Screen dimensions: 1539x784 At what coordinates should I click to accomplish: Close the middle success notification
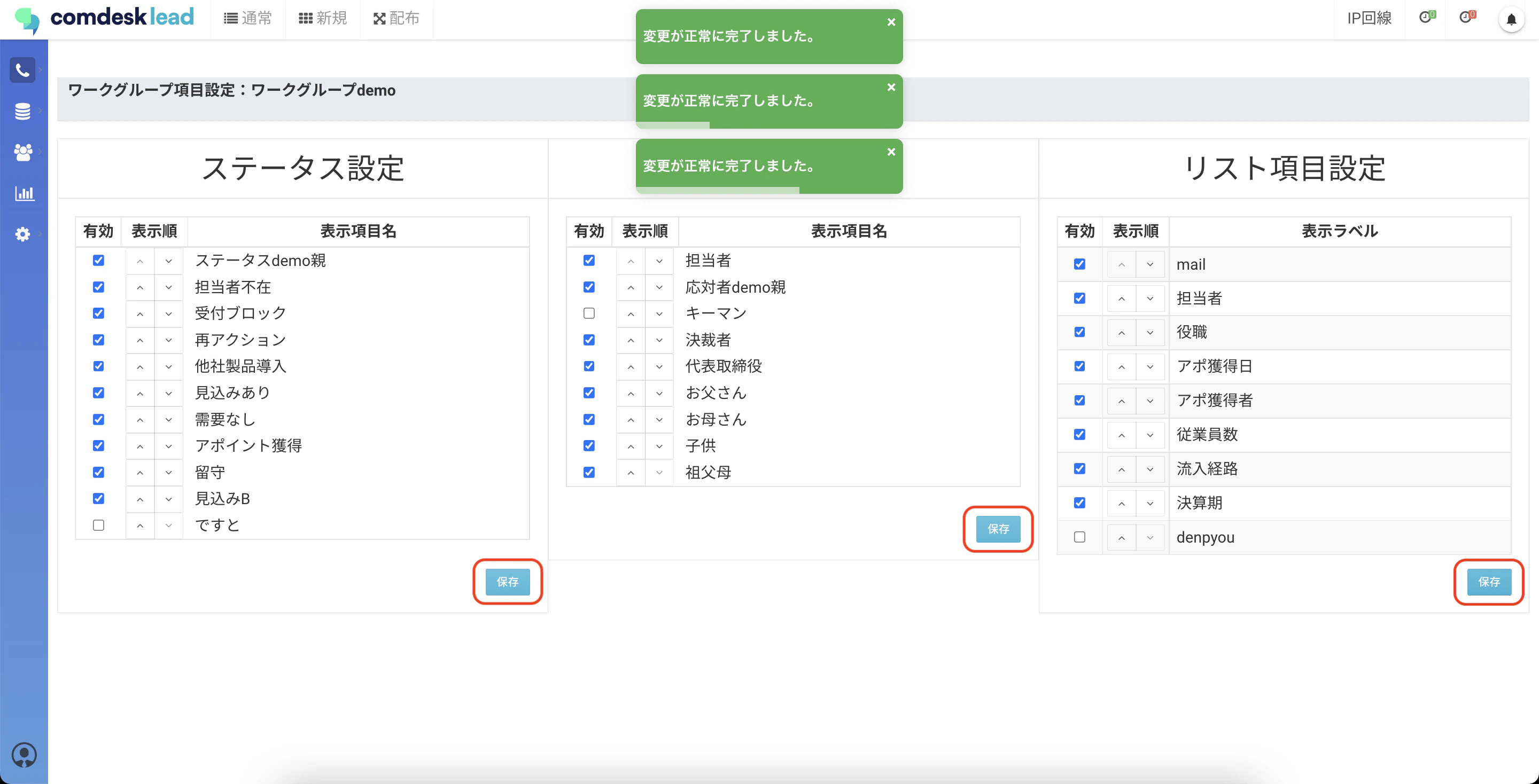(891, 87)
